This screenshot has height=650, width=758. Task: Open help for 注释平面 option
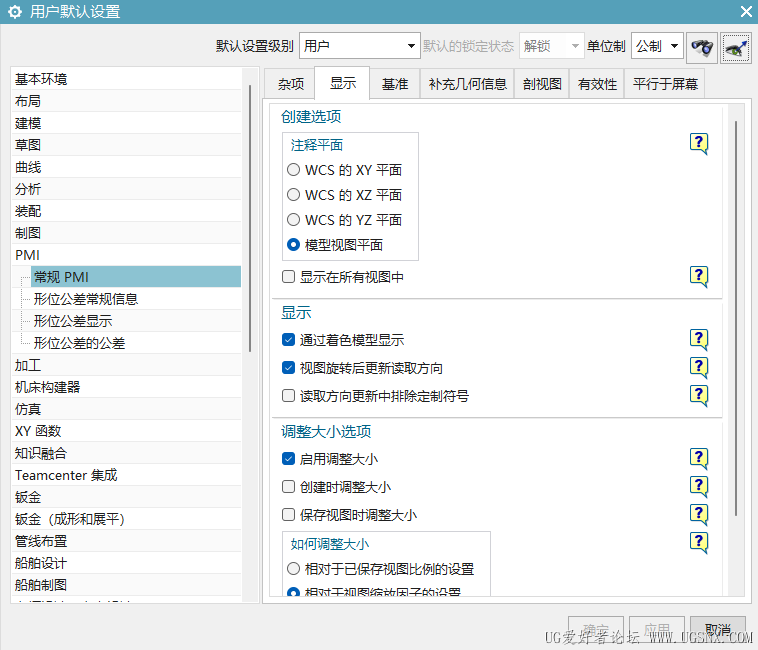point(699,144)
